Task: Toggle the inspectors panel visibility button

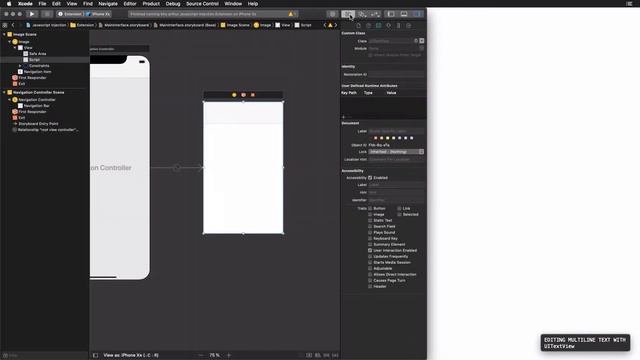Action: (417, 14)
